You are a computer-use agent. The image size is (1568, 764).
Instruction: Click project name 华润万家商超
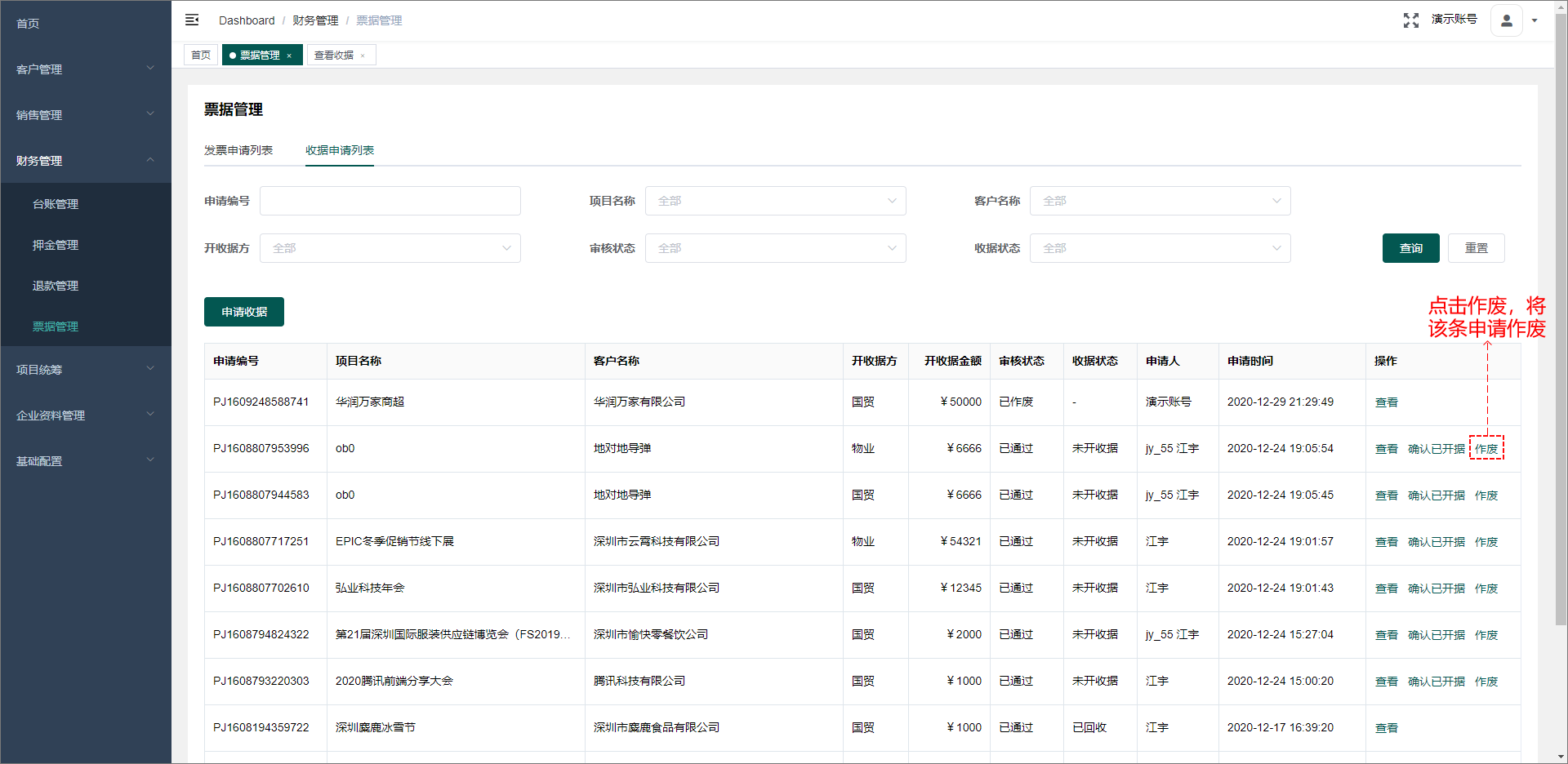click(370, 402)
